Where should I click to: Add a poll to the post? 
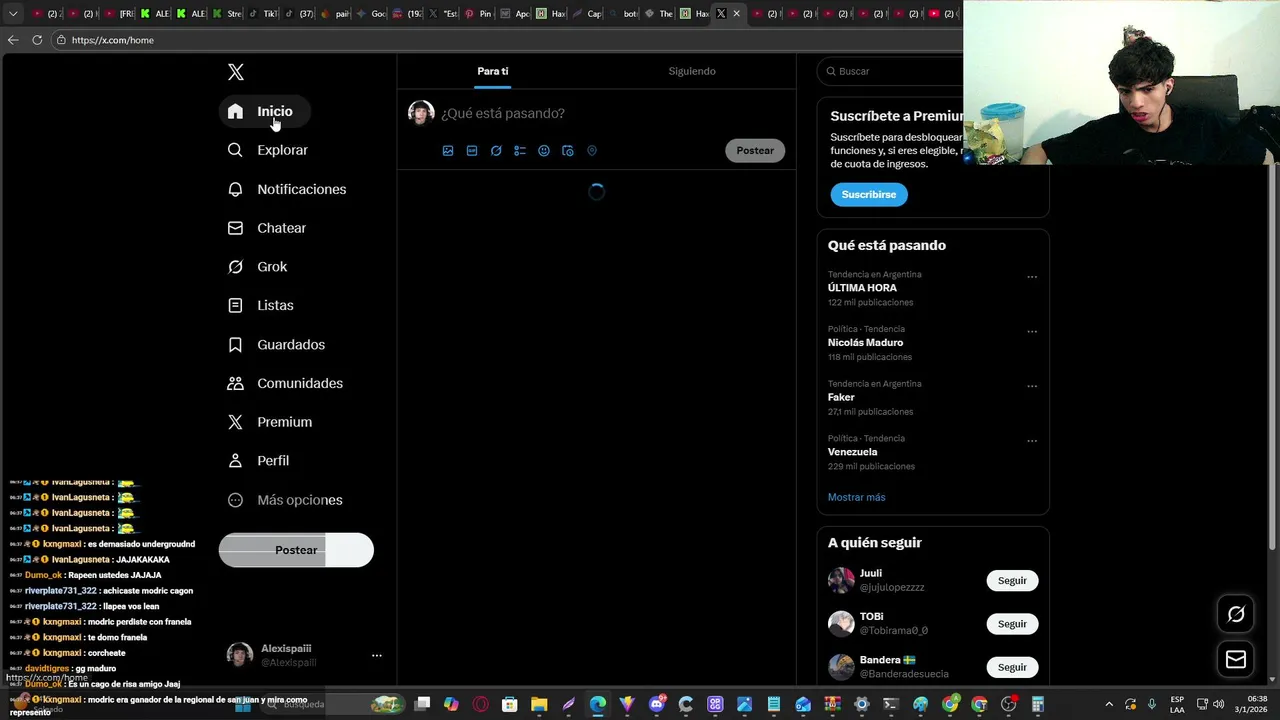[520, 151]
